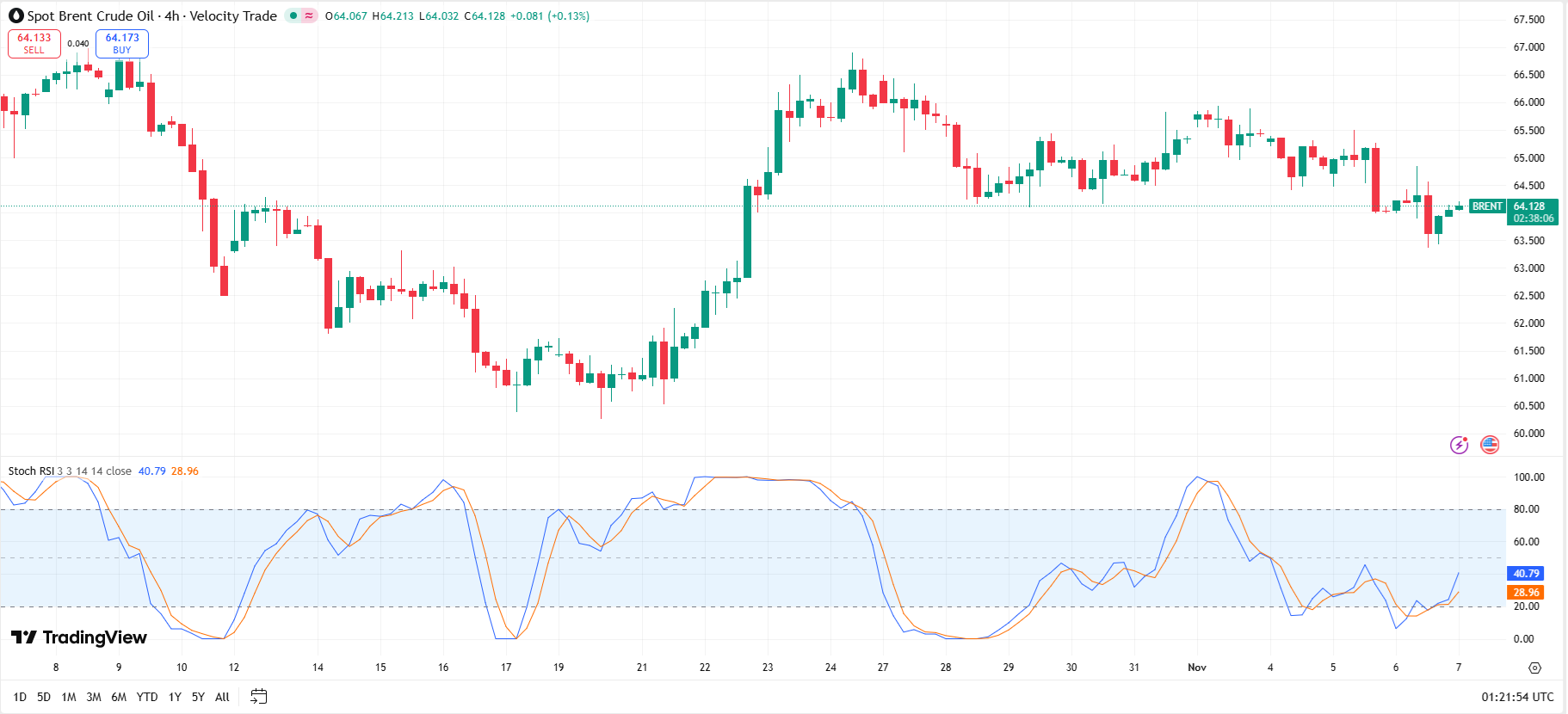Click the Stoch RSI indicator legend title

pos(31,471)
